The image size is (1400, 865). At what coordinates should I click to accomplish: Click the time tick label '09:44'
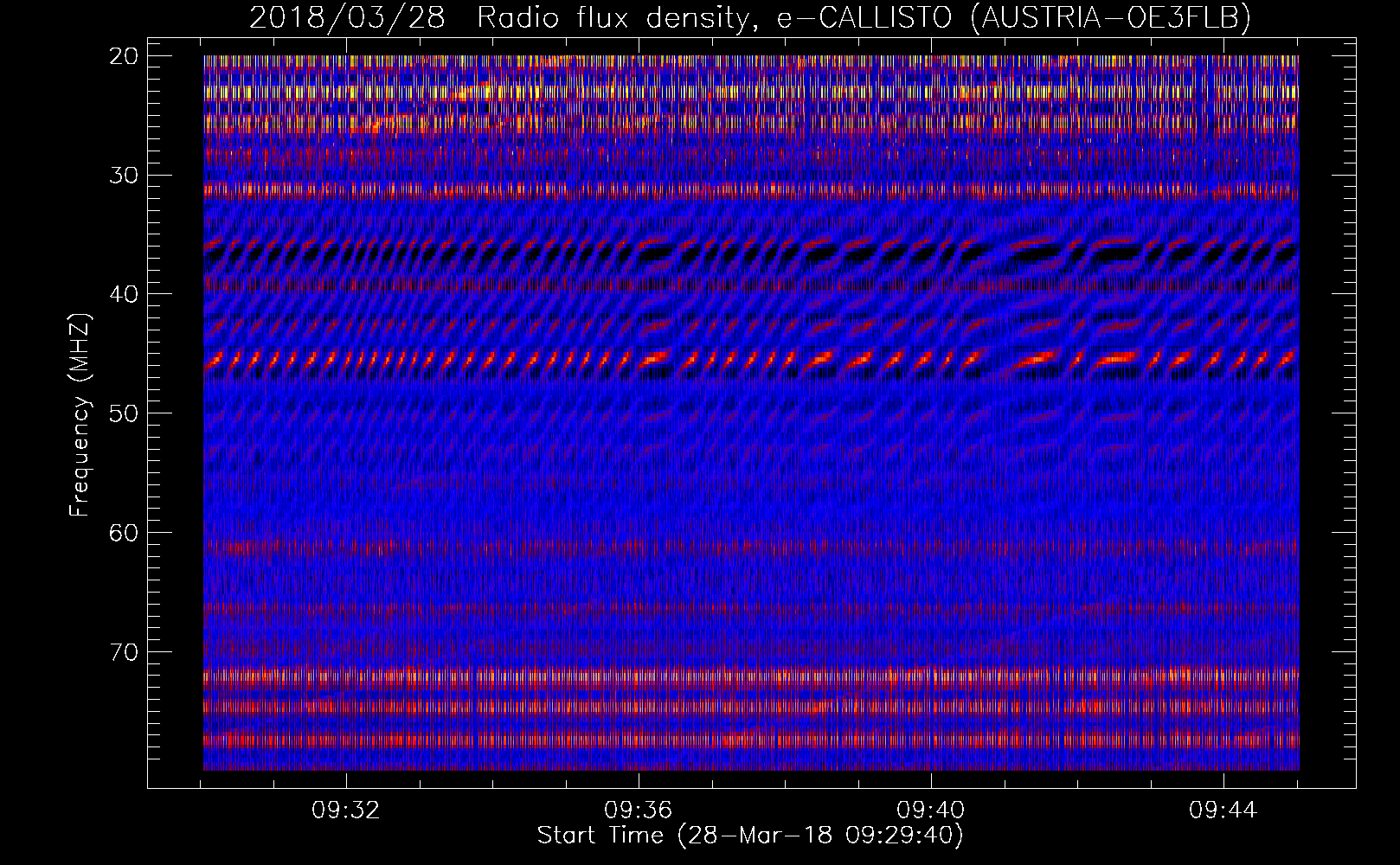coord(1223,811)
